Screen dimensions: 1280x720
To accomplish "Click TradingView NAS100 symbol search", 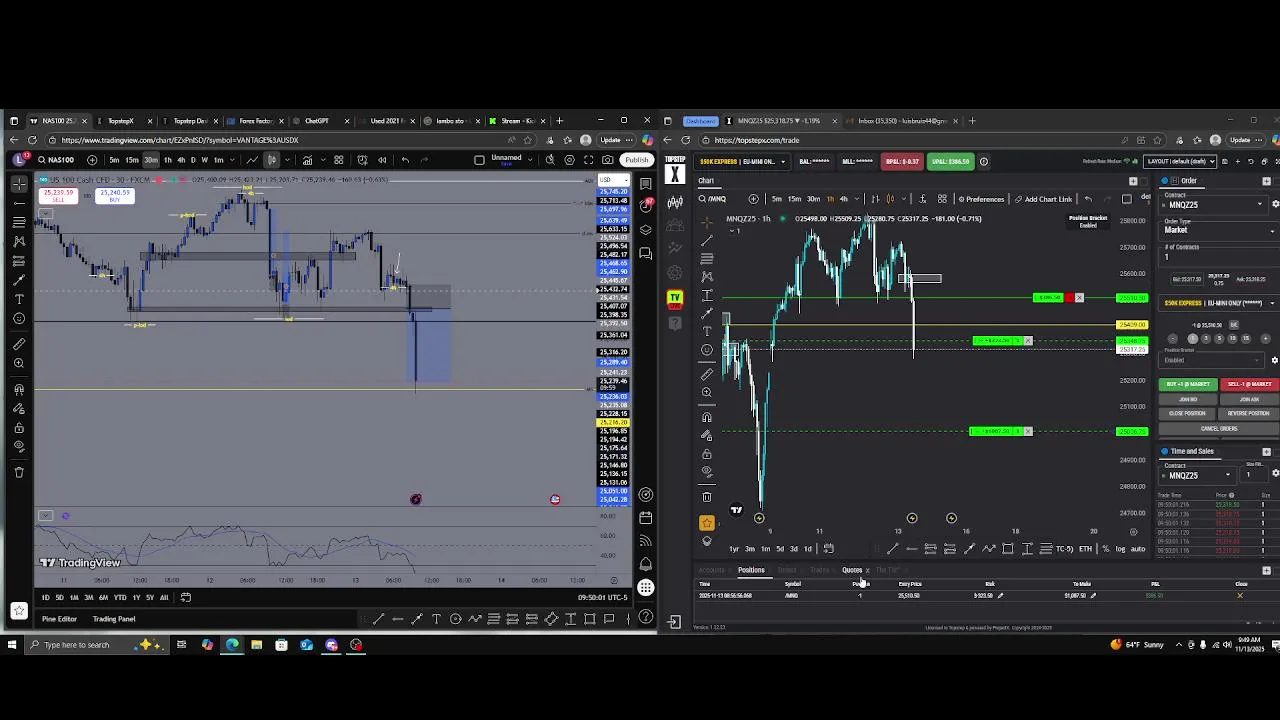I will click(x=55, y=160).
